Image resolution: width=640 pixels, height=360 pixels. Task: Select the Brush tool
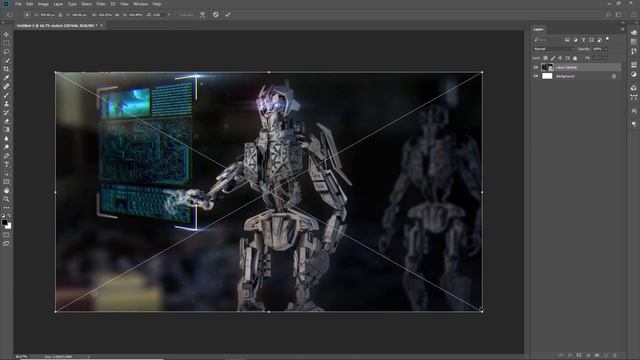[x=6, y=95]
